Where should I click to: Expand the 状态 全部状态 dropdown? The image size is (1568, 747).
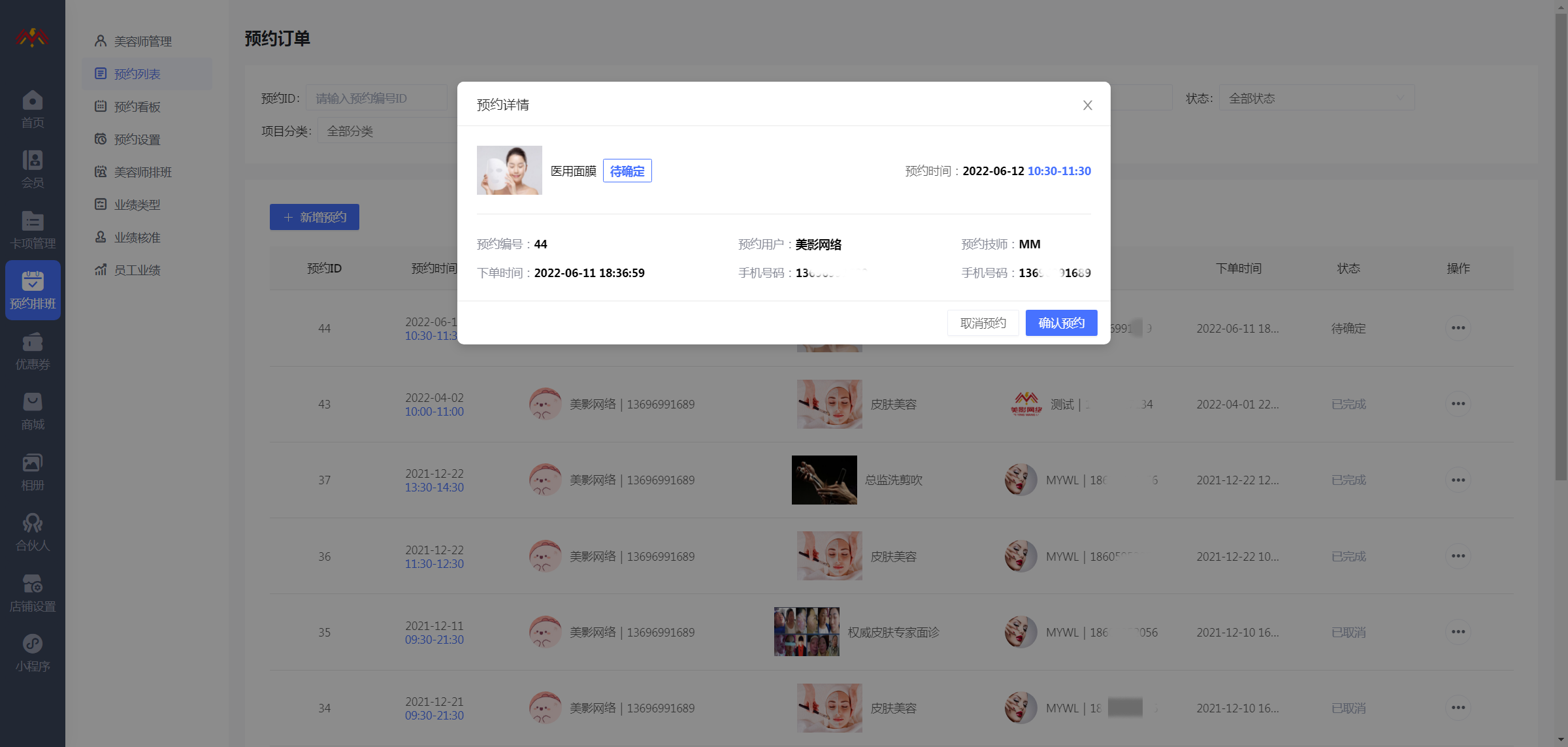tap(1316, 98)
